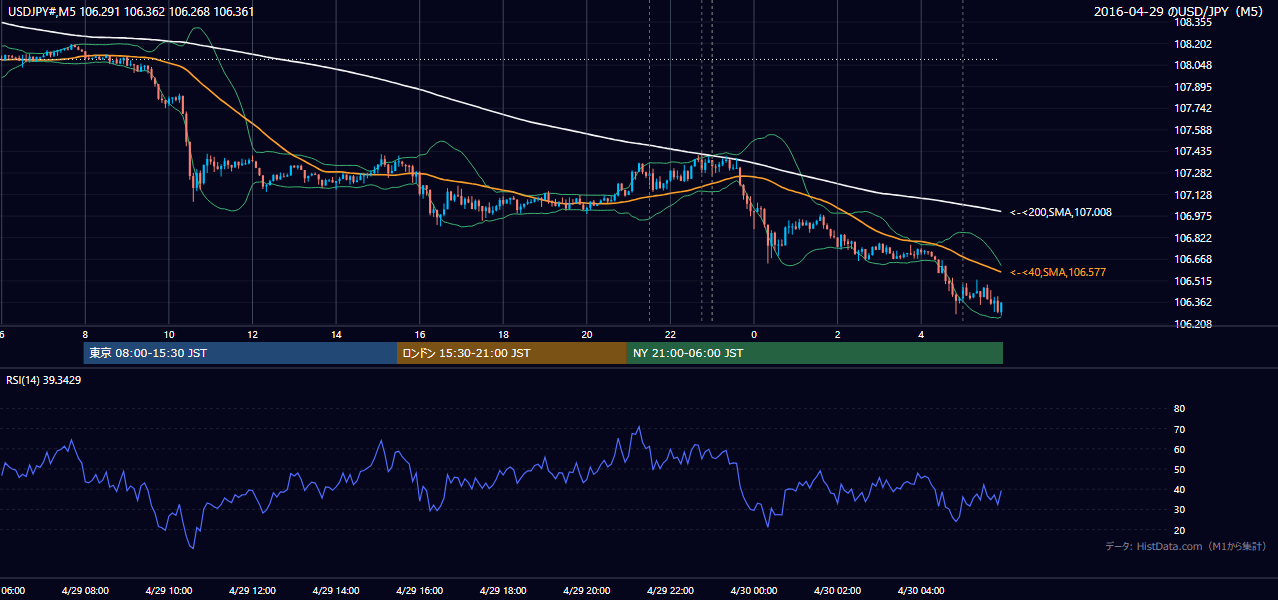Click price axis value 107.742
The width and height of the screenshot is (1278, 600).
(1193, 108)
